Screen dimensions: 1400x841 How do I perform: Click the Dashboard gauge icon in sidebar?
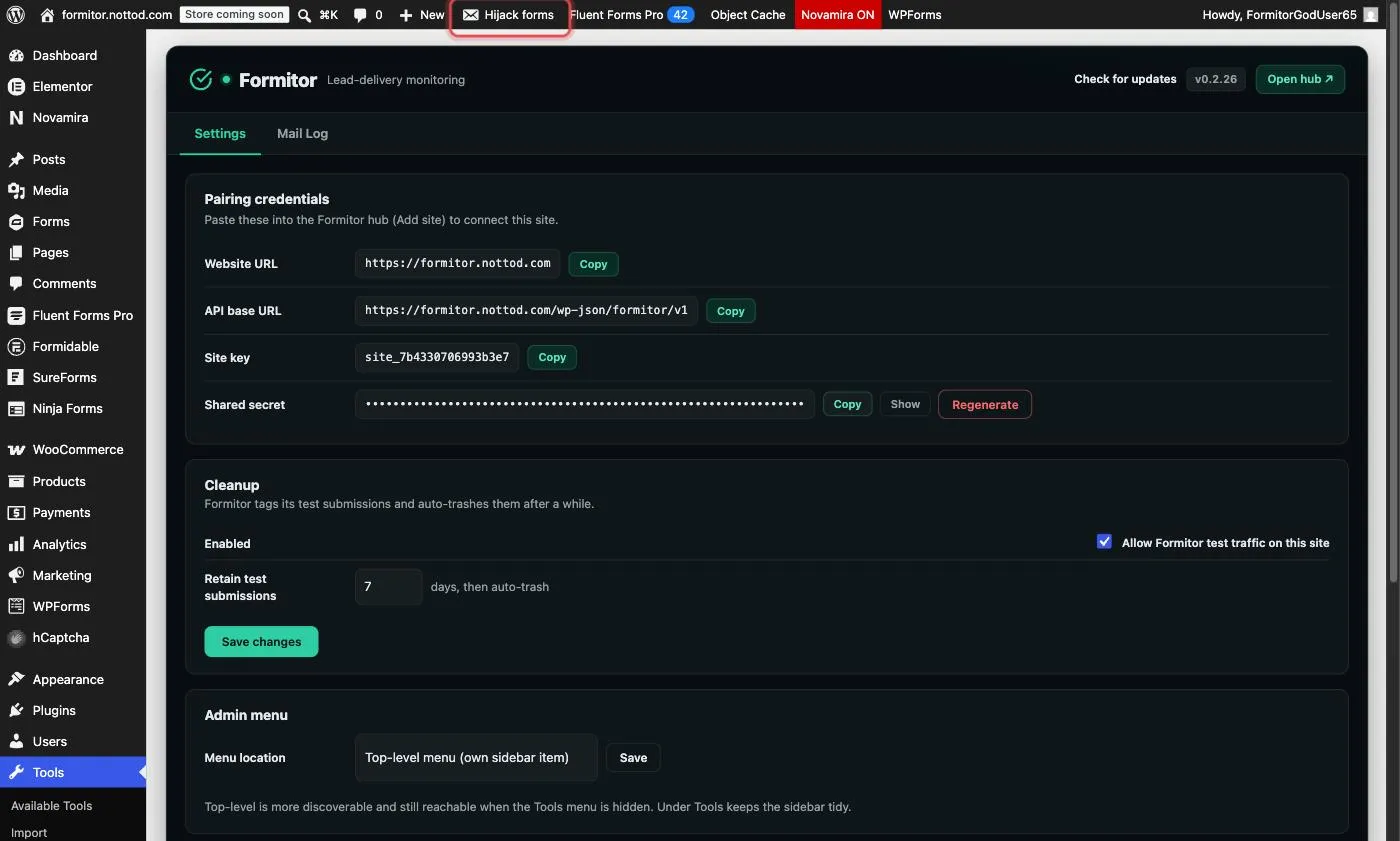click(x=16, y=55)
